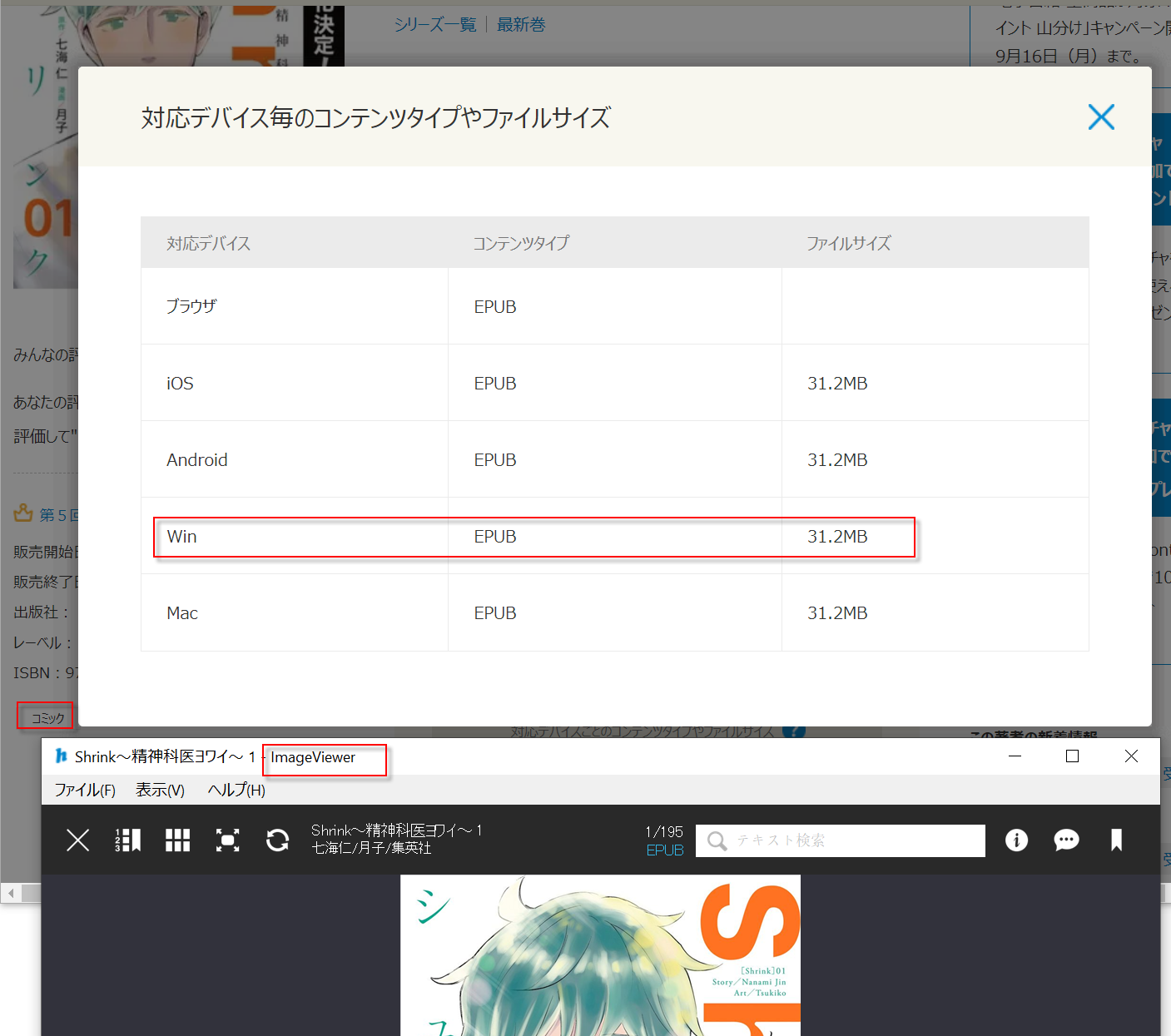
Task: Add a bookmark with the bookmark icon
Action: pos(1116,840)
